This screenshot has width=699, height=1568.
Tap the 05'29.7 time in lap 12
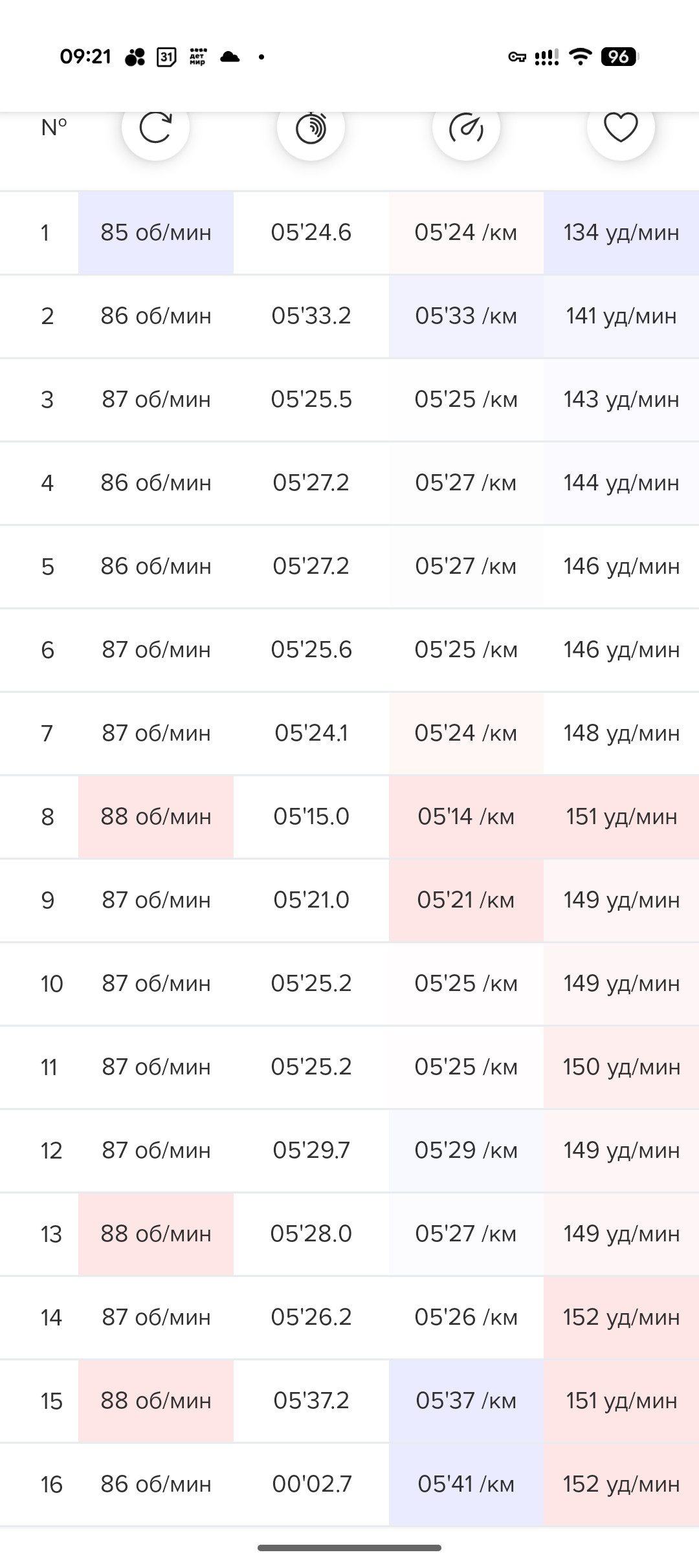[x=311, y=1151]
